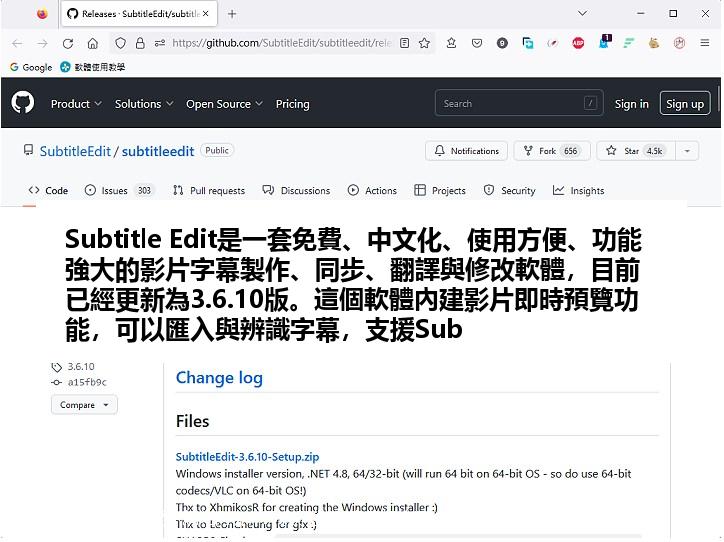Toggle reader view icon in address bar
Image resolution: width=724 pixels, height=542 pixels.
(x=404, y=43)
